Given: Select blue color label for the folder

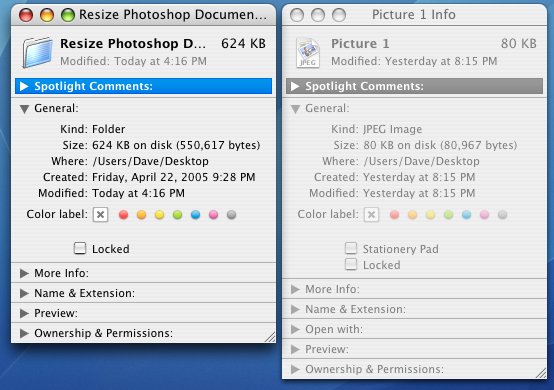Looking at the screenshot, I should (195, 214).
